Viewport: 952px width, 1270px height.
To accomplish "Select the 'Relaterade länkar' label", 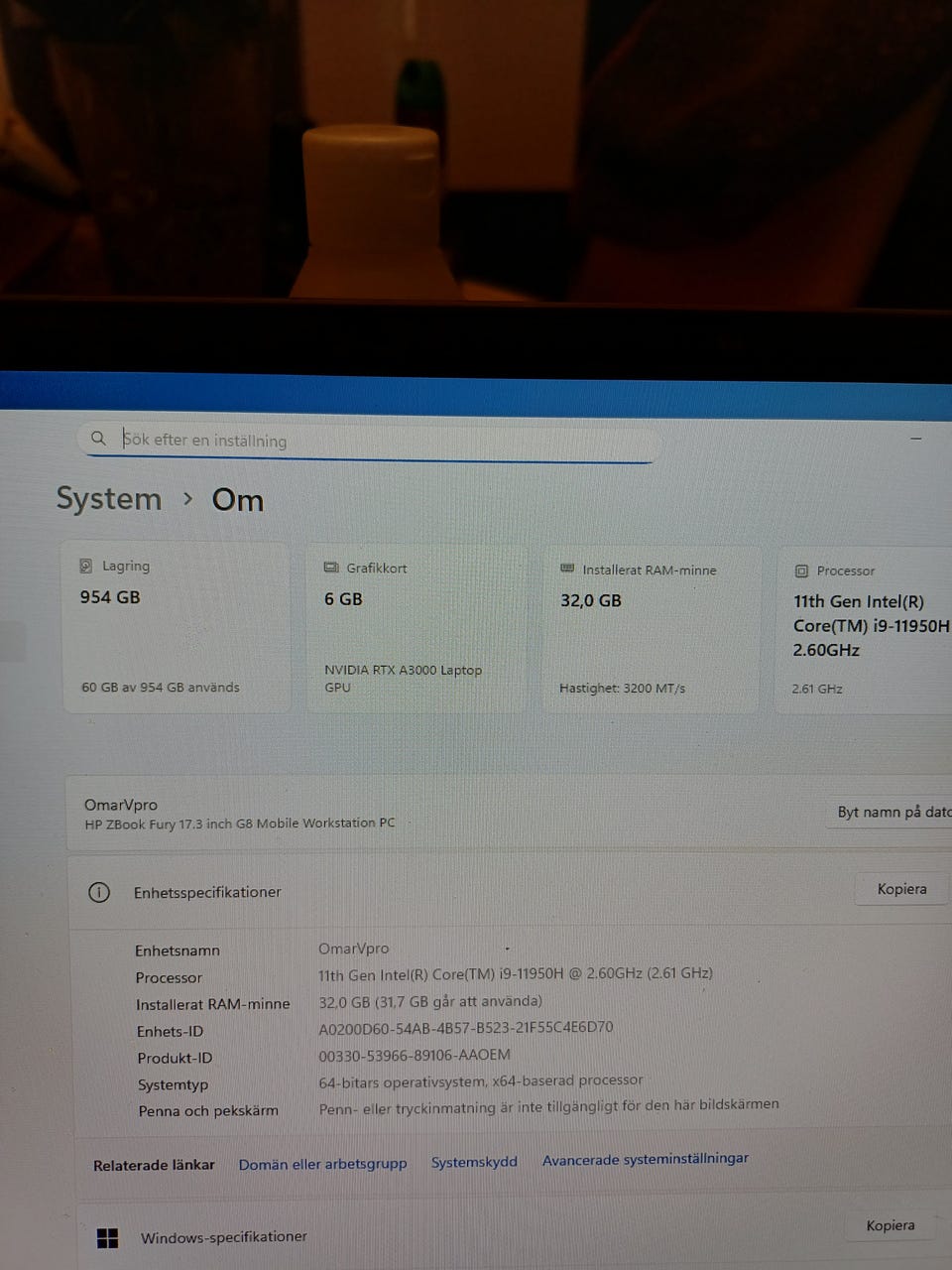I will [154, 1165].
